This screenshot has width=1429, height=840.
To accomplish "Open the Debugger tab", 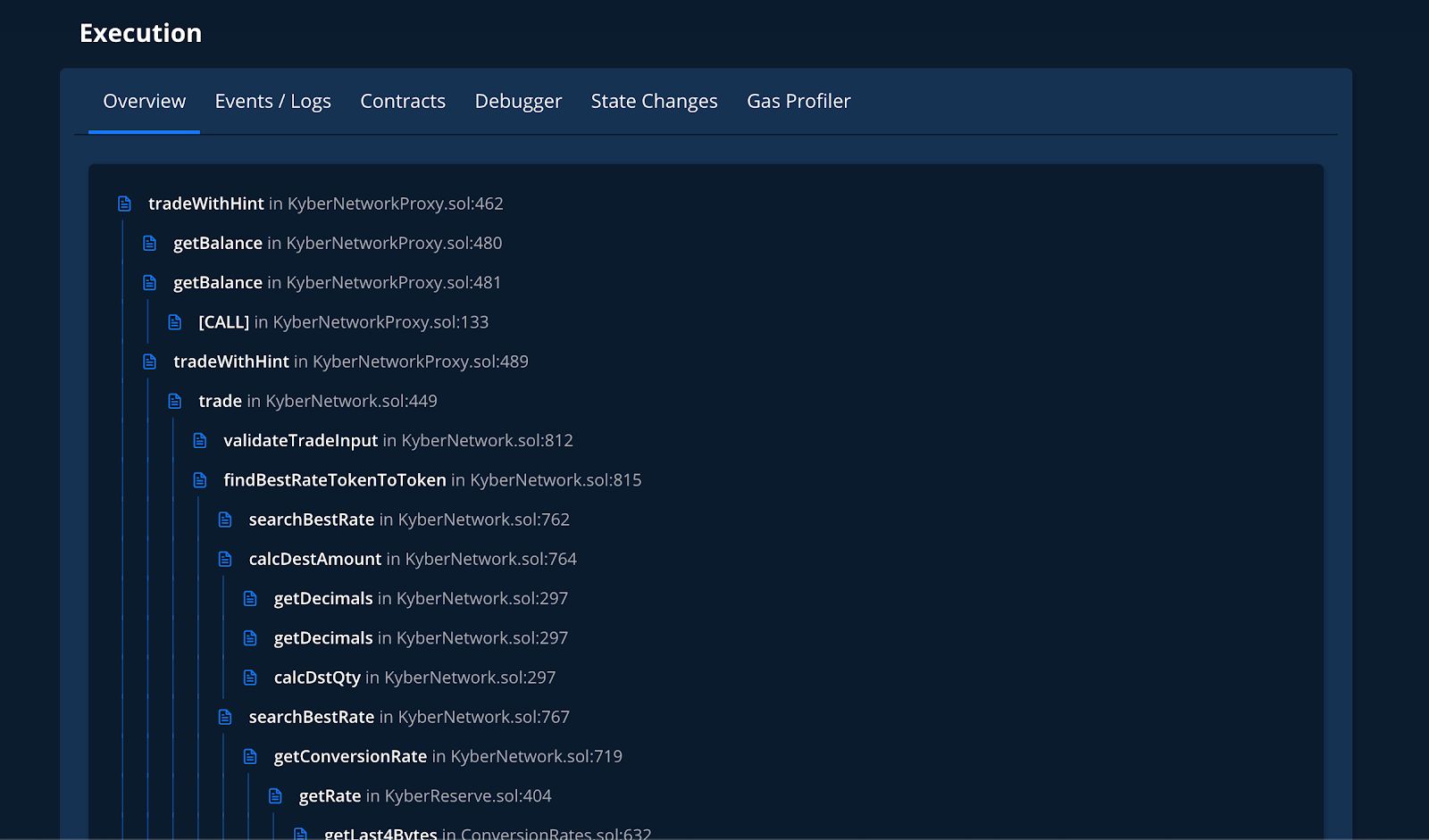I will pos(518,102).
